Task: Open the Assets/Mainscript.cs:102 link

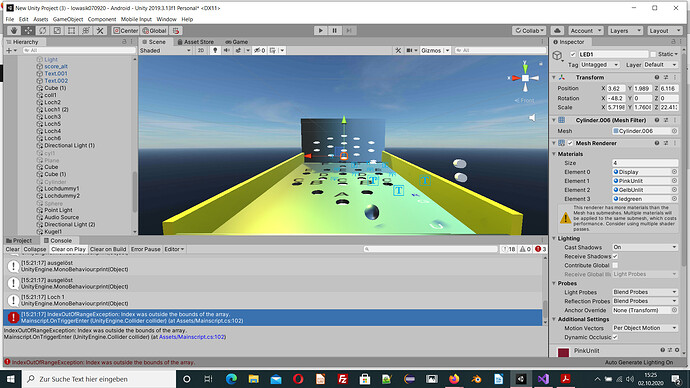Action: point(192,337)
